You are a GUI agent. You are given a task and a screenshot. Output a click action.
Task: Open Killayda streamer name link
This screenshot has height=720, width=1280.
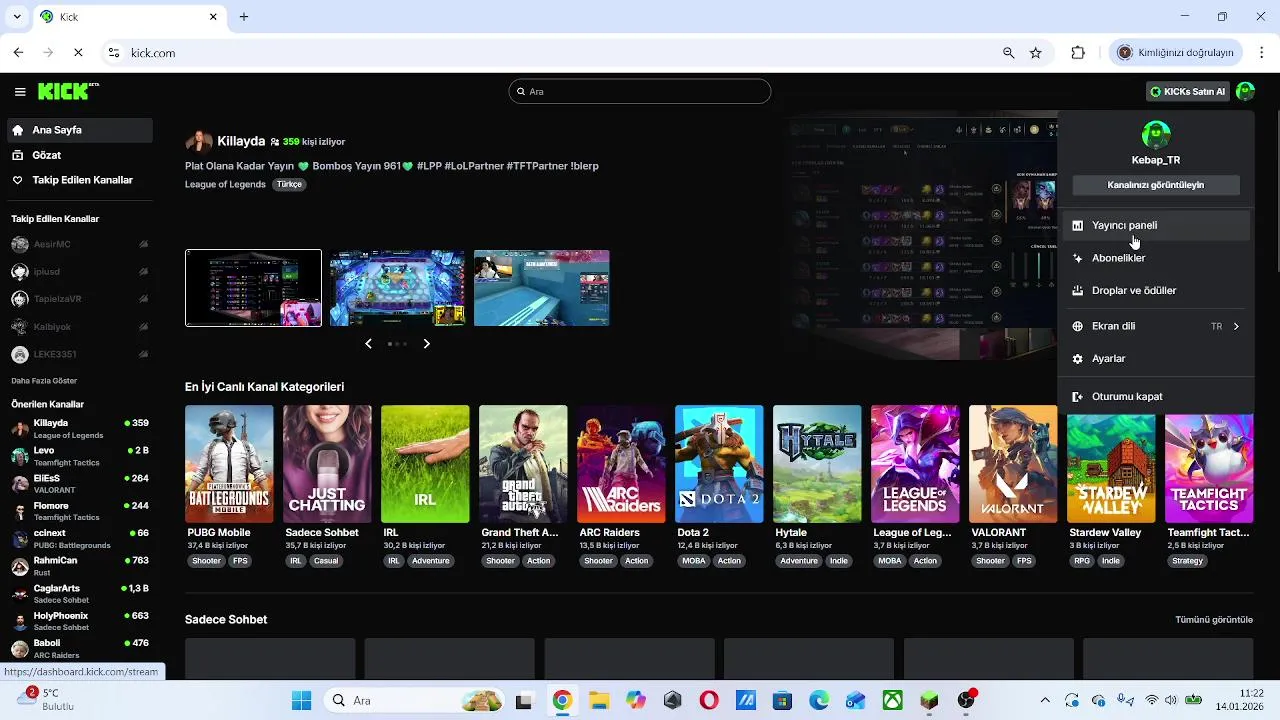coord(241,142)
